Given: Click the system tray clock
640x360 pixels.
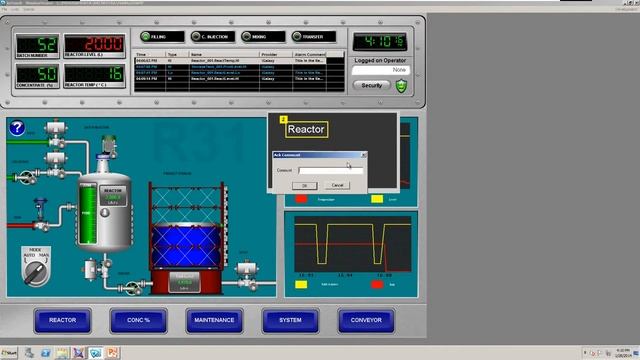Looking at the screenshot, I should click(x=623, y=353).
